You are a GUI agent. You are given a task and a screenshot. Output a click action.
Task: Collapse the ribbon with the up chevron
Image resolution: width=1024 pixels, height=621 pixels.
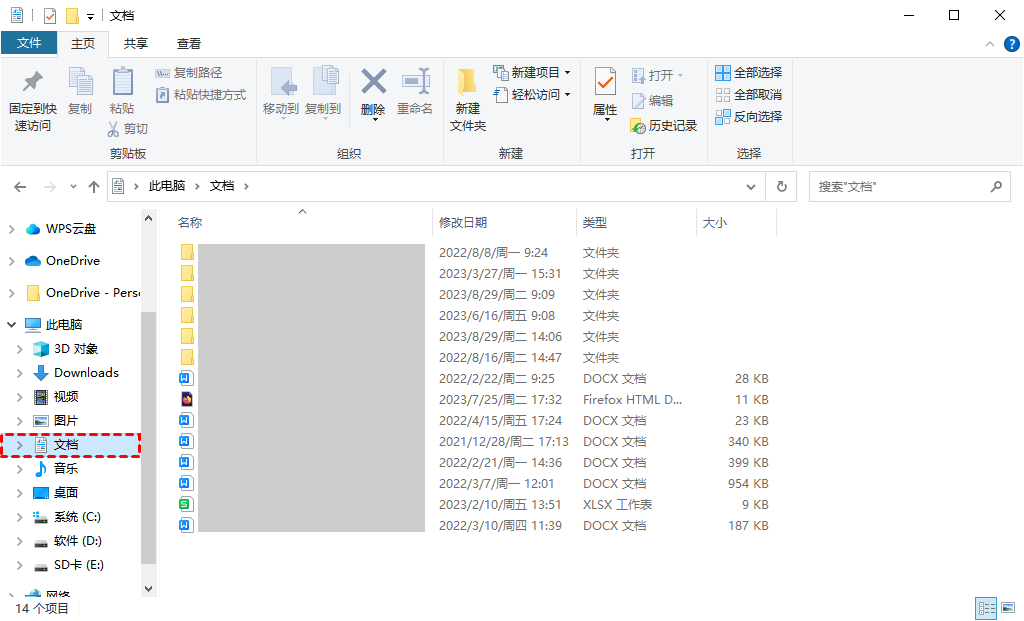point(990,44)
